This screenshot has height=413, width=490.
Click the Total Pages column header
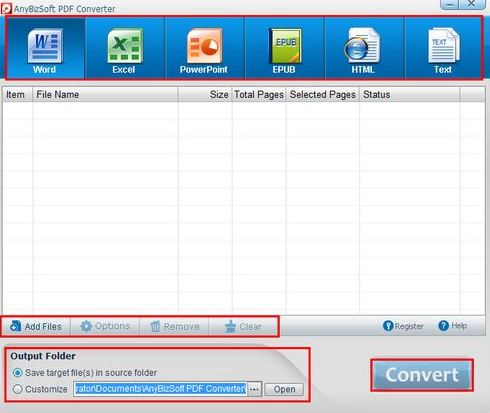click(x=259, y=95)
